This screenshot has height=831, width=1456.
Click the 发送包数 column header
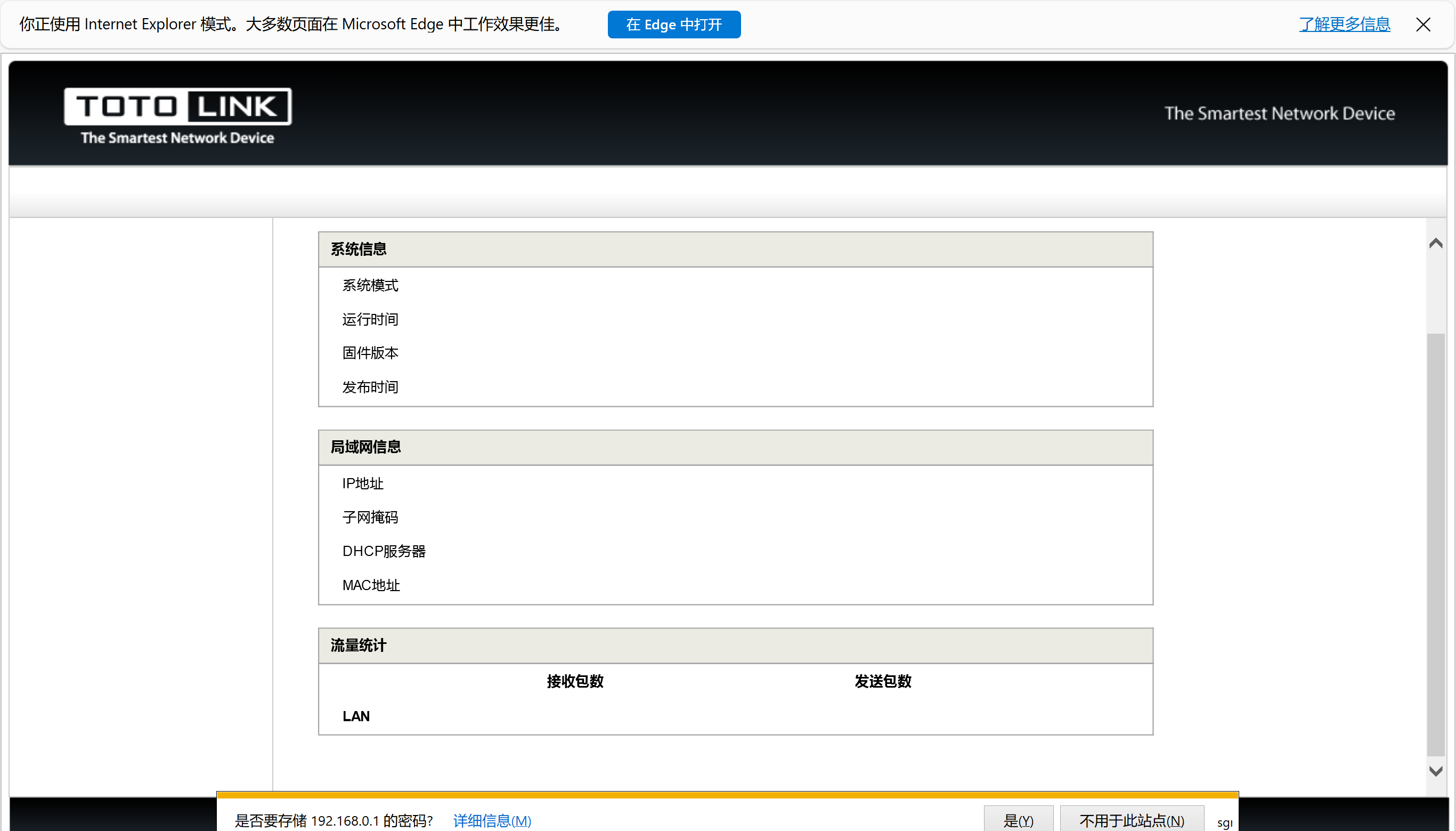pyautogui.click(x=883, y=681)
